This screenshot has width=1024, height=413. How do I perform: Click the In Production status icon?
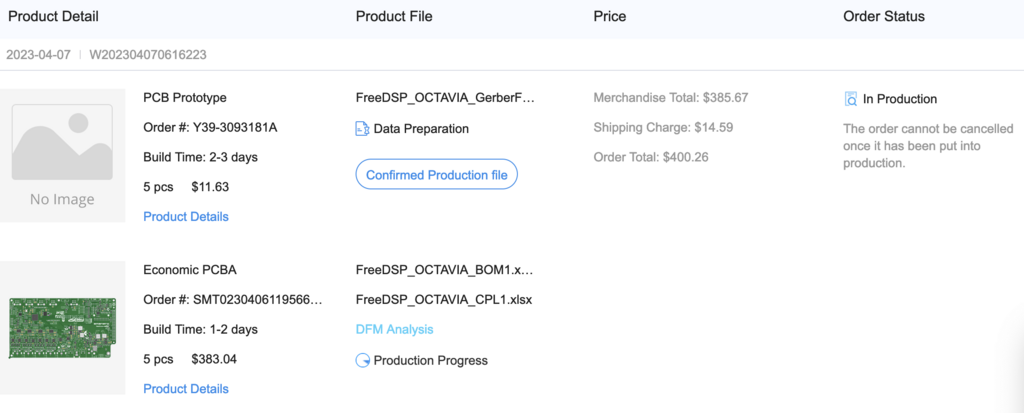click(x=850, y=99)
